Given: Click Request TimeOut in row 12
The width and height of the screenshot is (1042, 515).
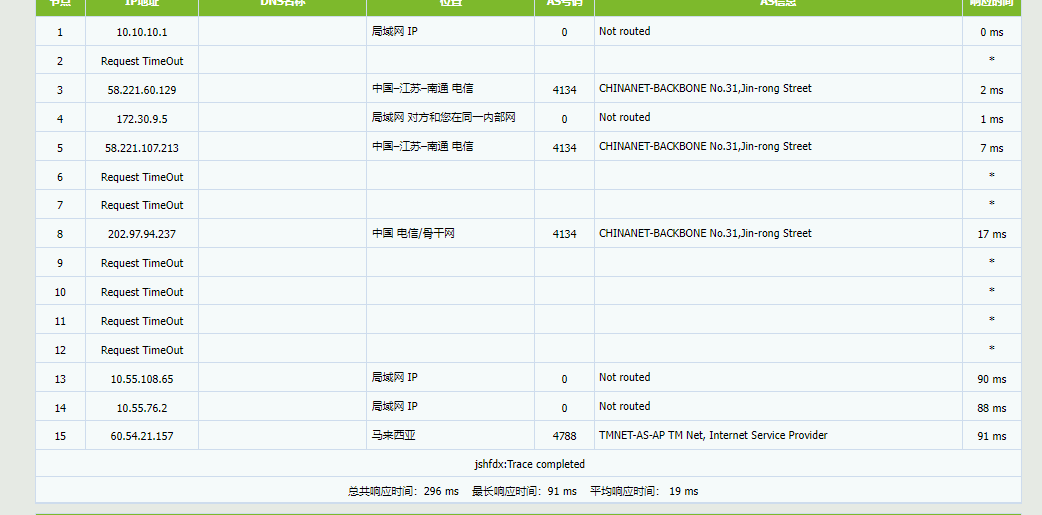Looking at the screenshot, I should [142, 350].
